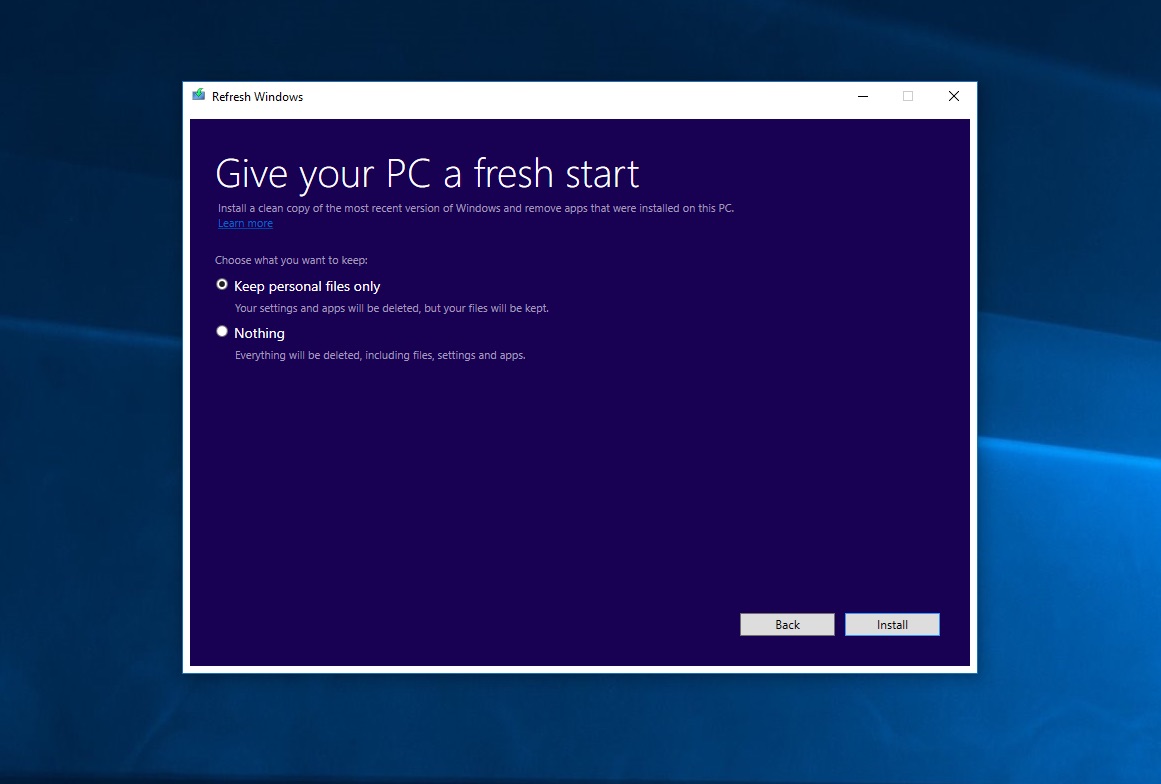Click the Nothing option label text
Image resolution: width=1161 pixels, height=784 pixels.
coord(259,333)
